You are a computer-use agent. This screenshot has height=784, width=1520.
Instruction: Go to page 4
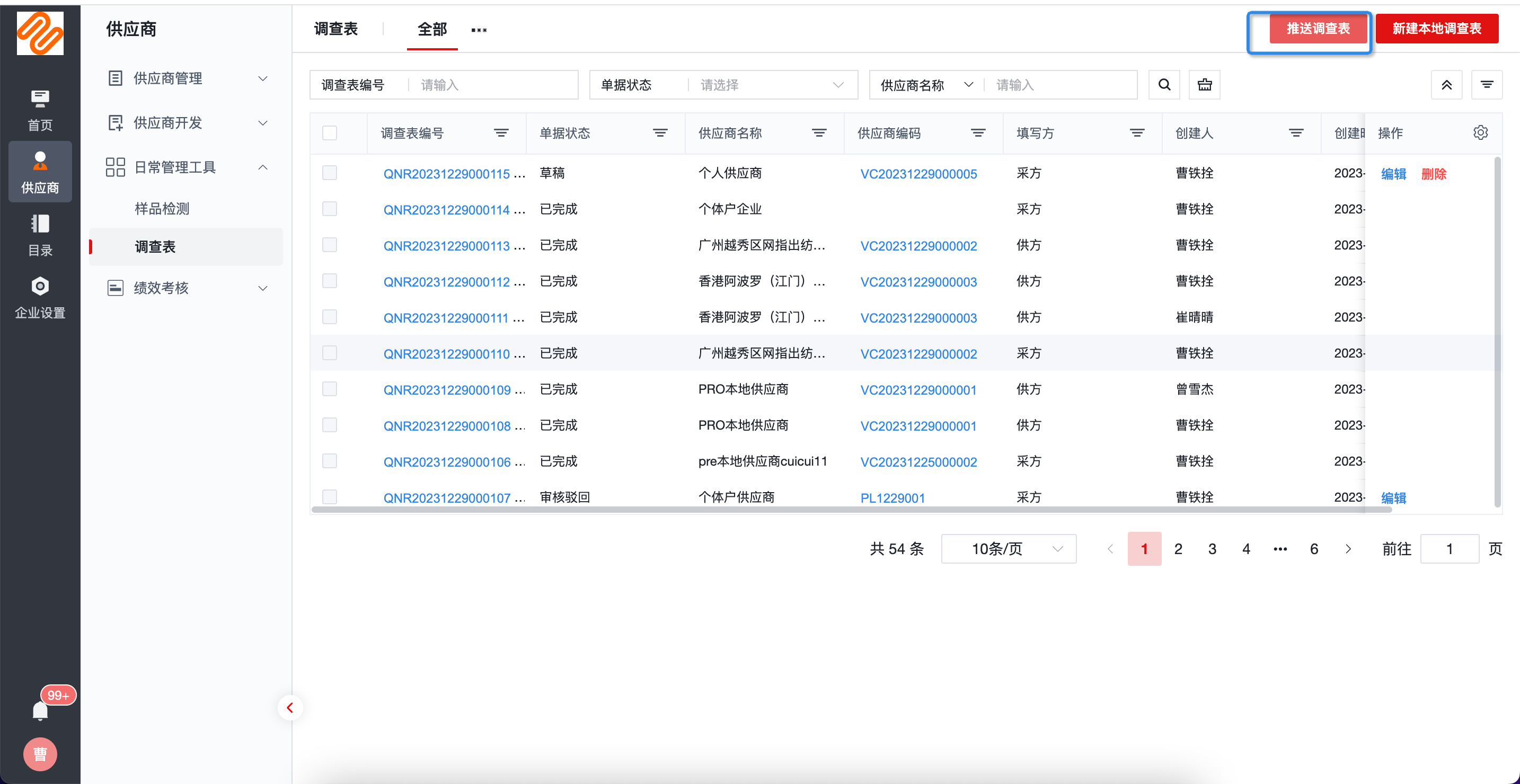pyautogui.click(x=1246, y=549)
